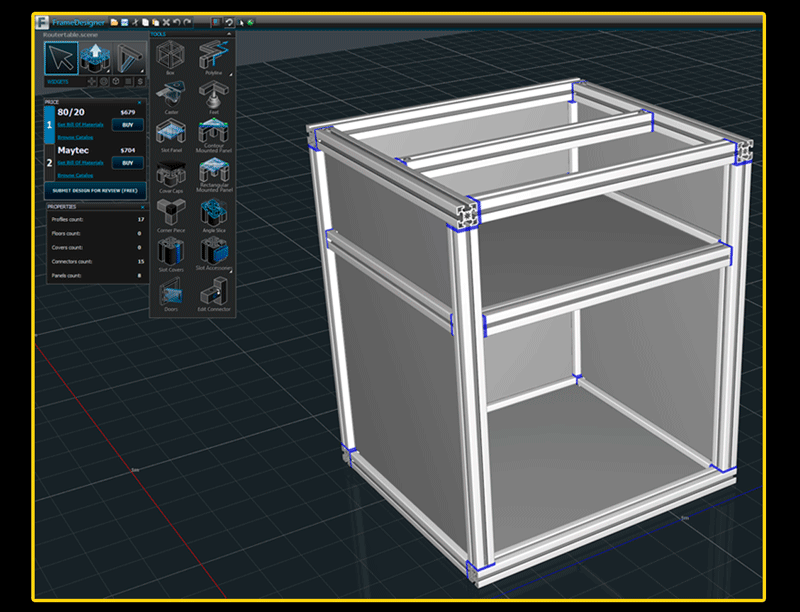Click the Undo arrow in the toolbar
The image size is (800, 612).
pyautogui.click(x=176, y=21)
